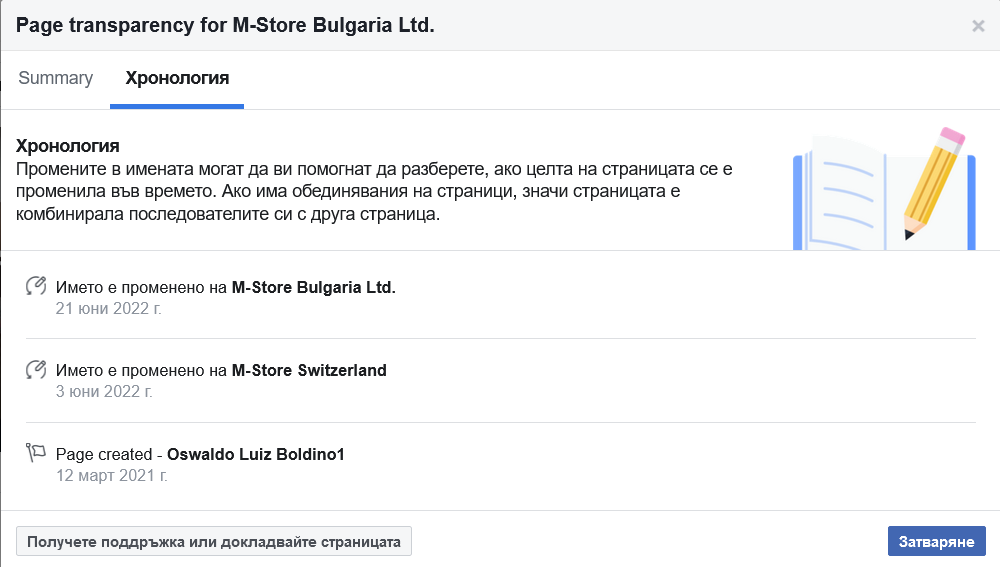1000x567 pixels.
Task: Select the Хронология tab
Action: pos(177,78)
